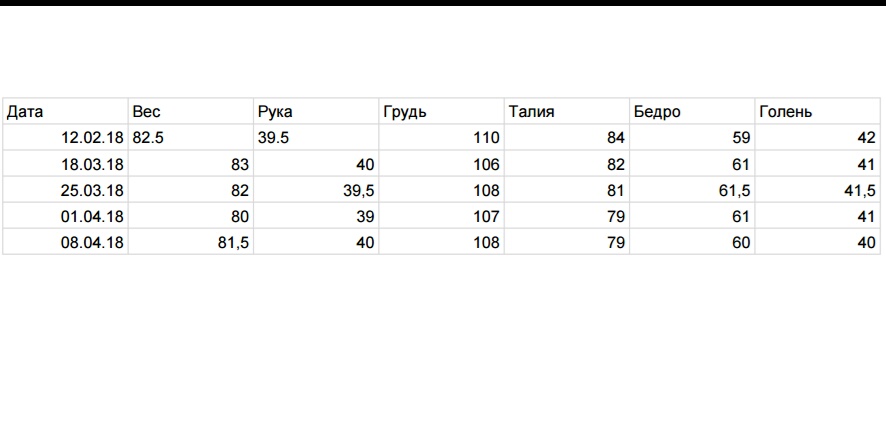
Task: Select the date cell 25.03.18
Action: pos(66,191)
